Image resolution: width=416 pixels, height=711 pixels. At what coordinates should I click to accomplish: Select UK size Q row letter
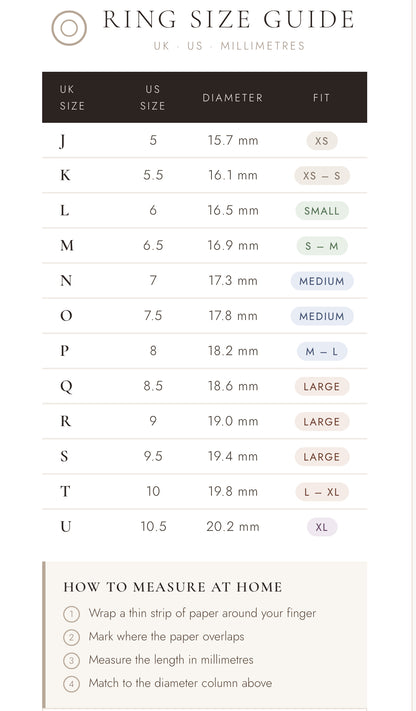pos(66,386)
